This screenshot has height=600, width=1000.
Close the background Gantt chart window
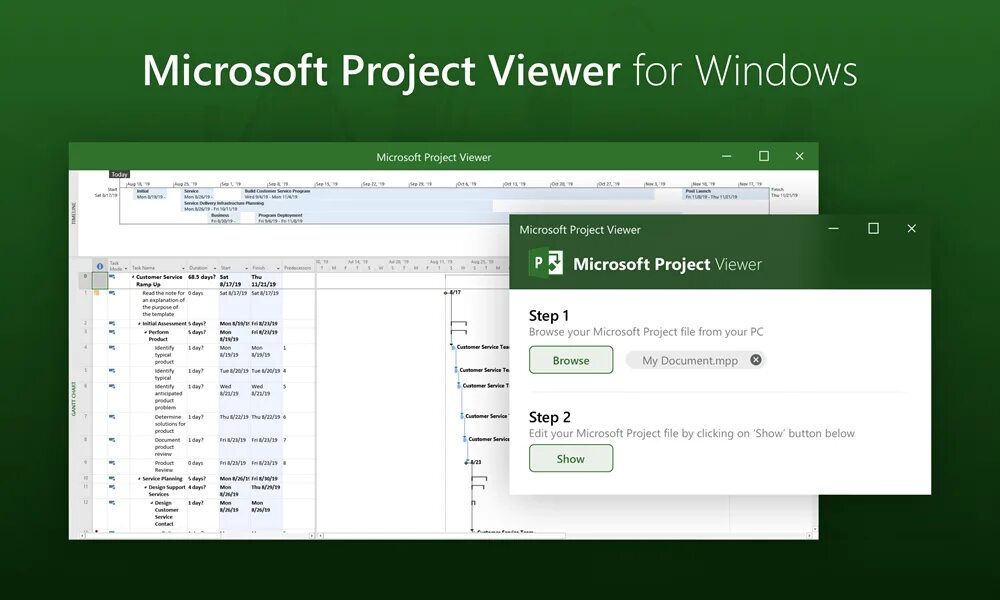[799, 156]
